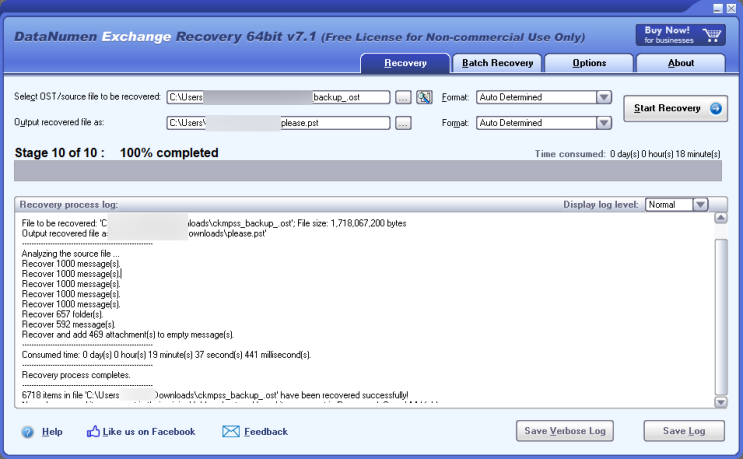
Task: Click the Save Verbose Log button
Action: (565, 431)
